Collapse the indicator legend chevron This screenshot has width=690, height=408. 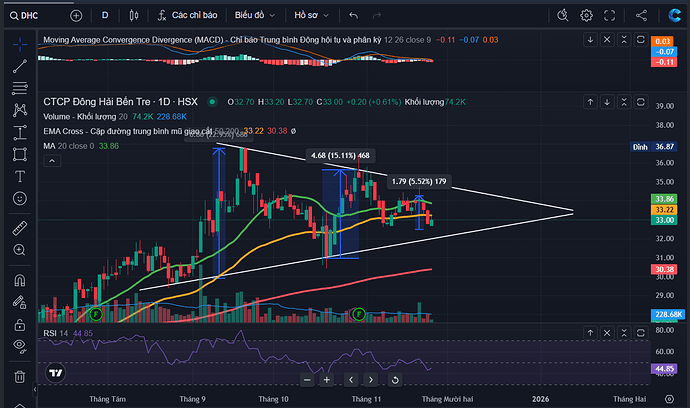click(x=52, y=161)
